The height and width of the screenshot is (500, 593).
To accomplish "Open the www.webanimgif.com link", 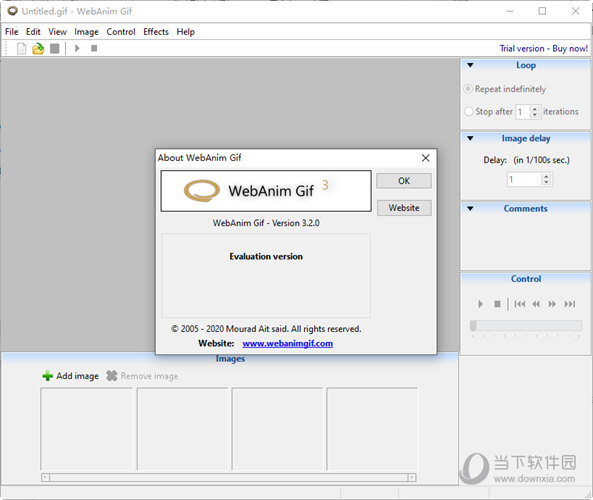I will click(x=288, y=343).
